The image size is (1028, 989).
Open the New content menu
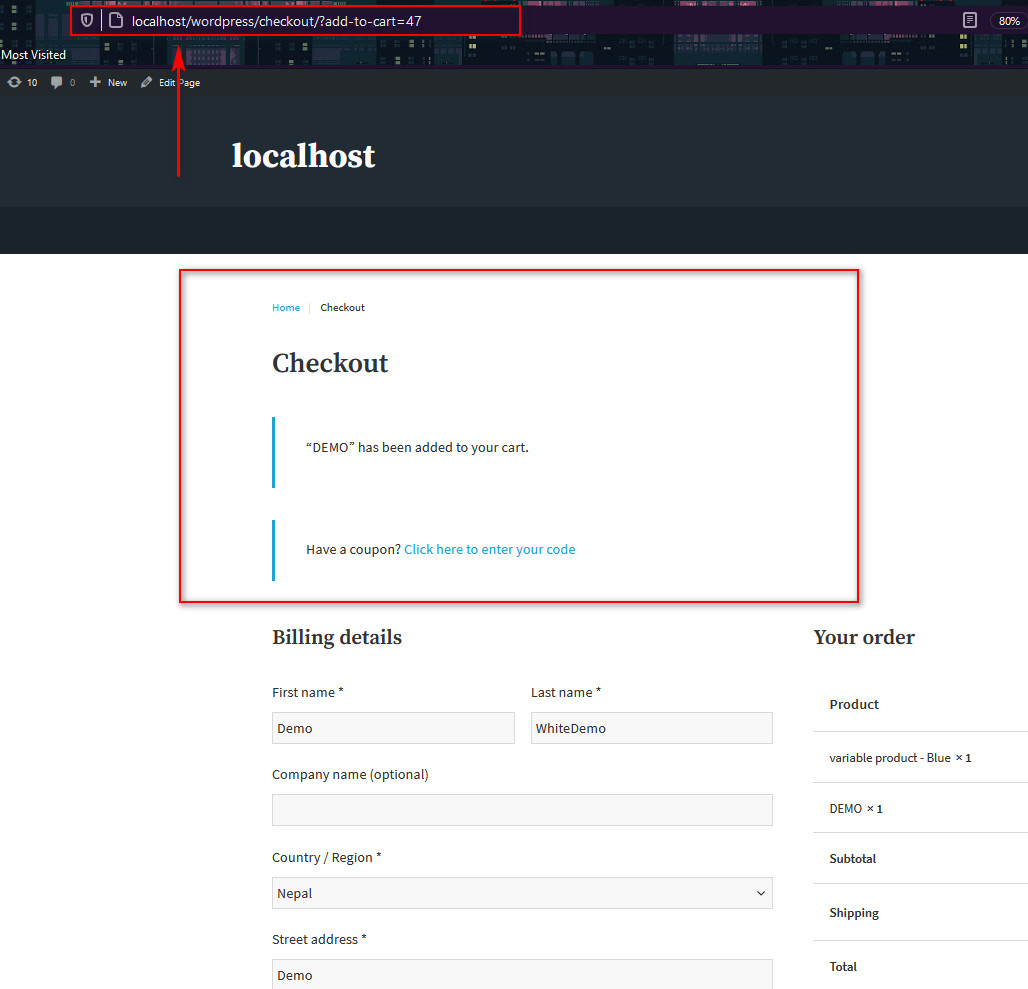(x=108, y=83)
